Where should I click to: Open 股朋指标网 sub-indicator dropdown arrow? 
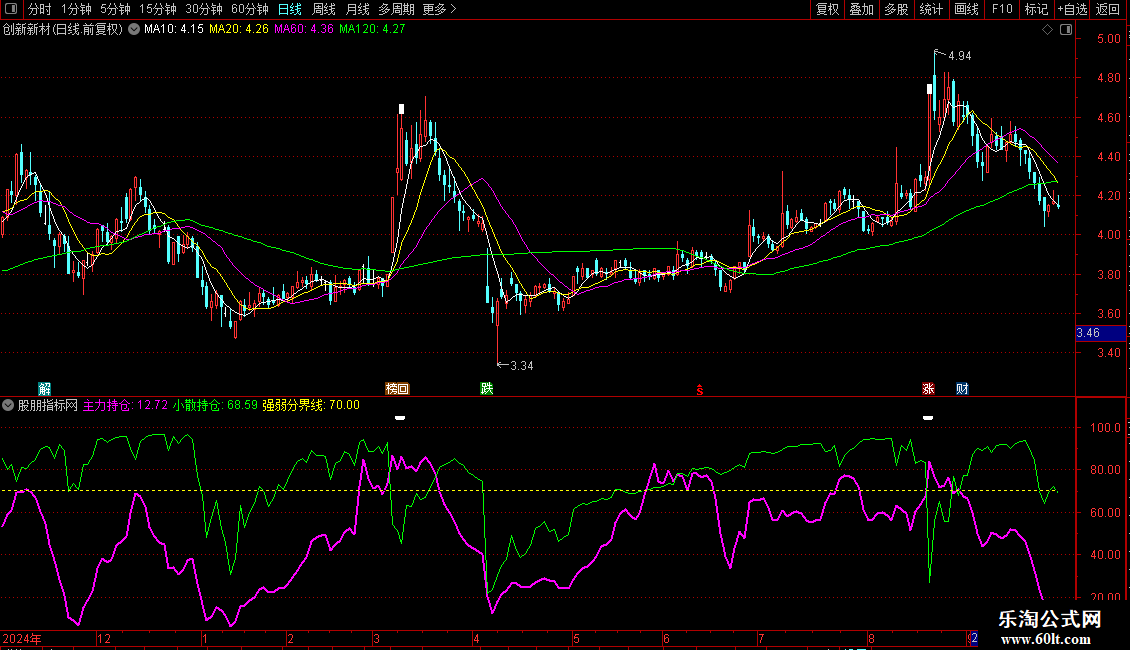click(x=9, y=405)
